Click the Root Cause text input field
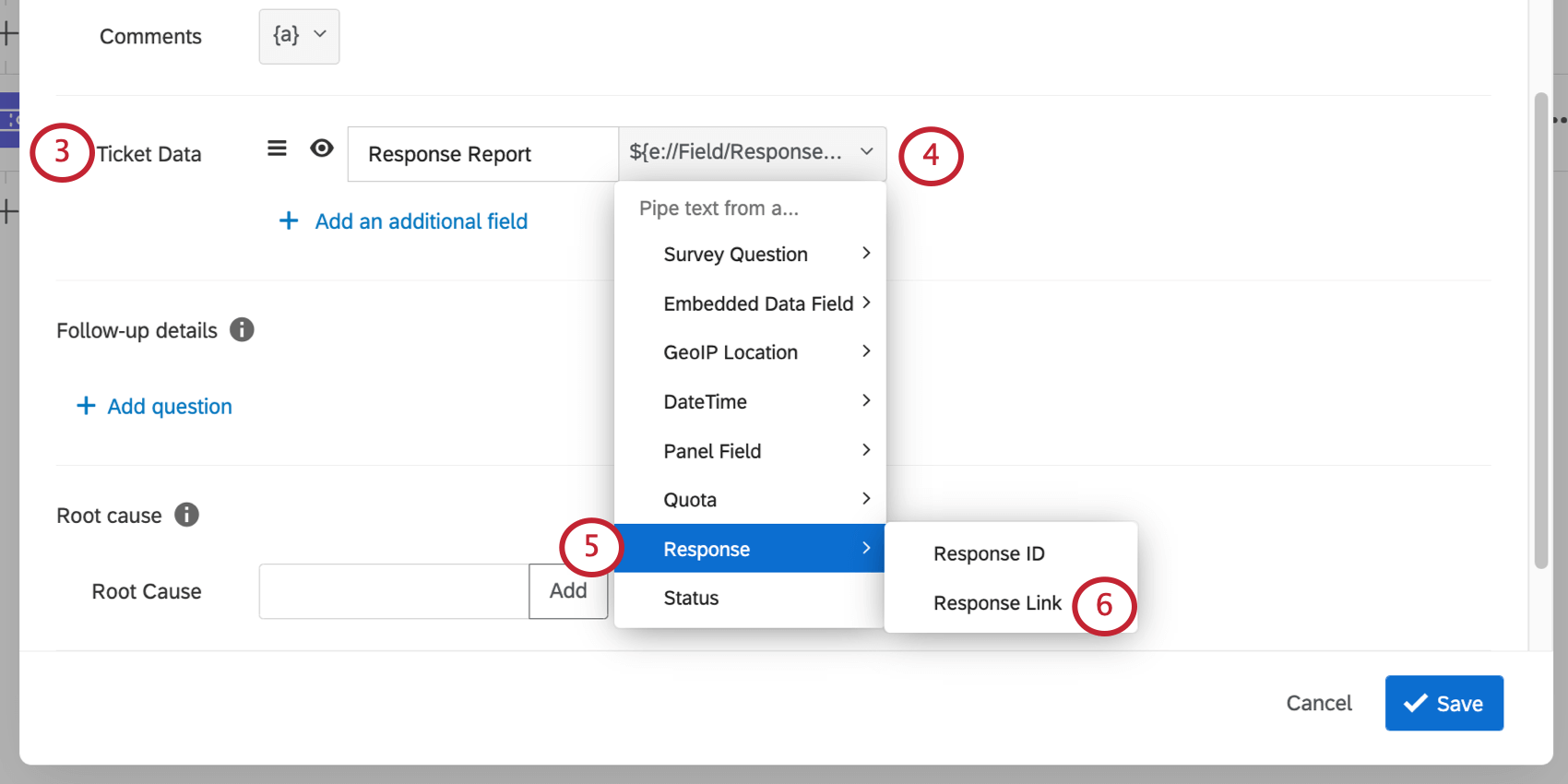 click(394, 591)
